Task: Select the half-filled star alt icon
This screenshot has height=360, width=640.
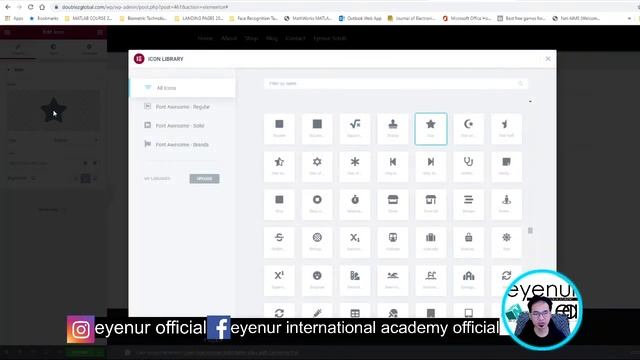Action: point(279,167)
